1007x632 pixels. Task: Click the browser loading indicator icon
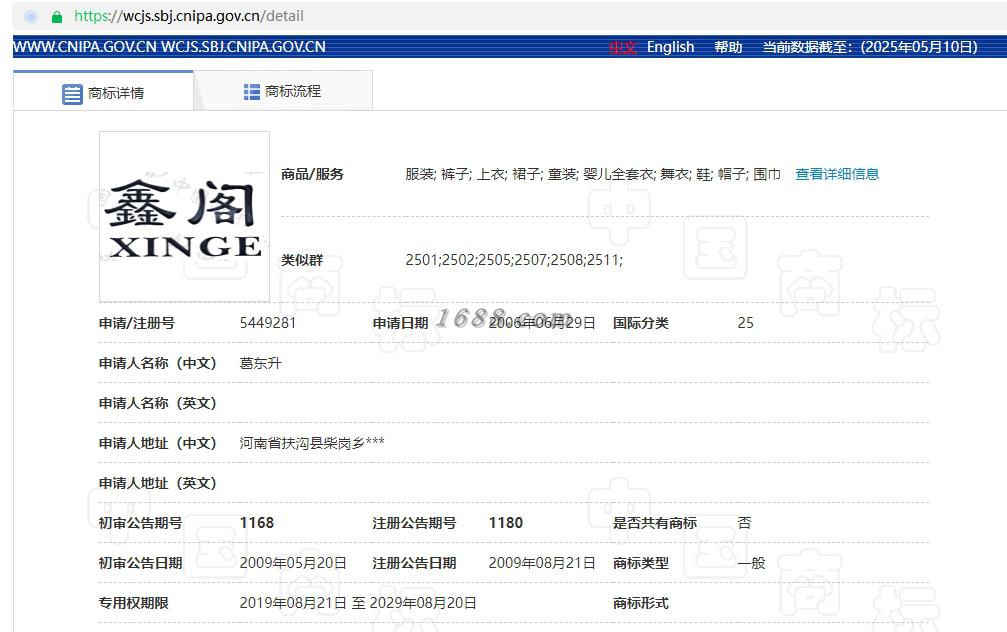(x=31, y=17)
